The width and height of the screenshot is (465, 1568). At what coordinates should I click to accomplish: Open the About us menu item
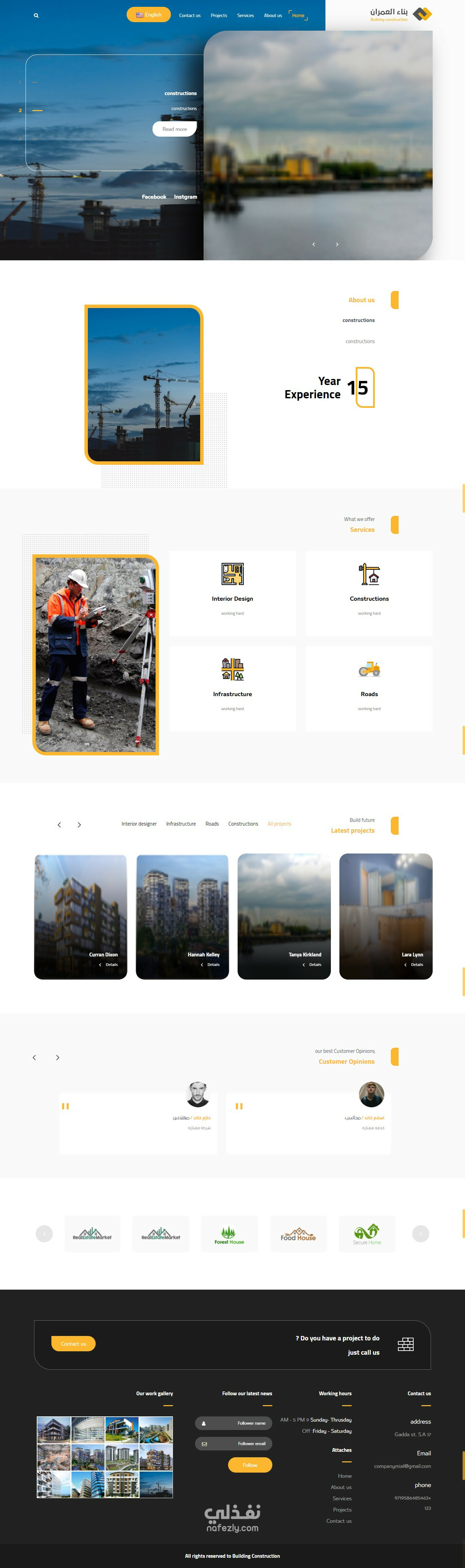[x=273, y=15]
